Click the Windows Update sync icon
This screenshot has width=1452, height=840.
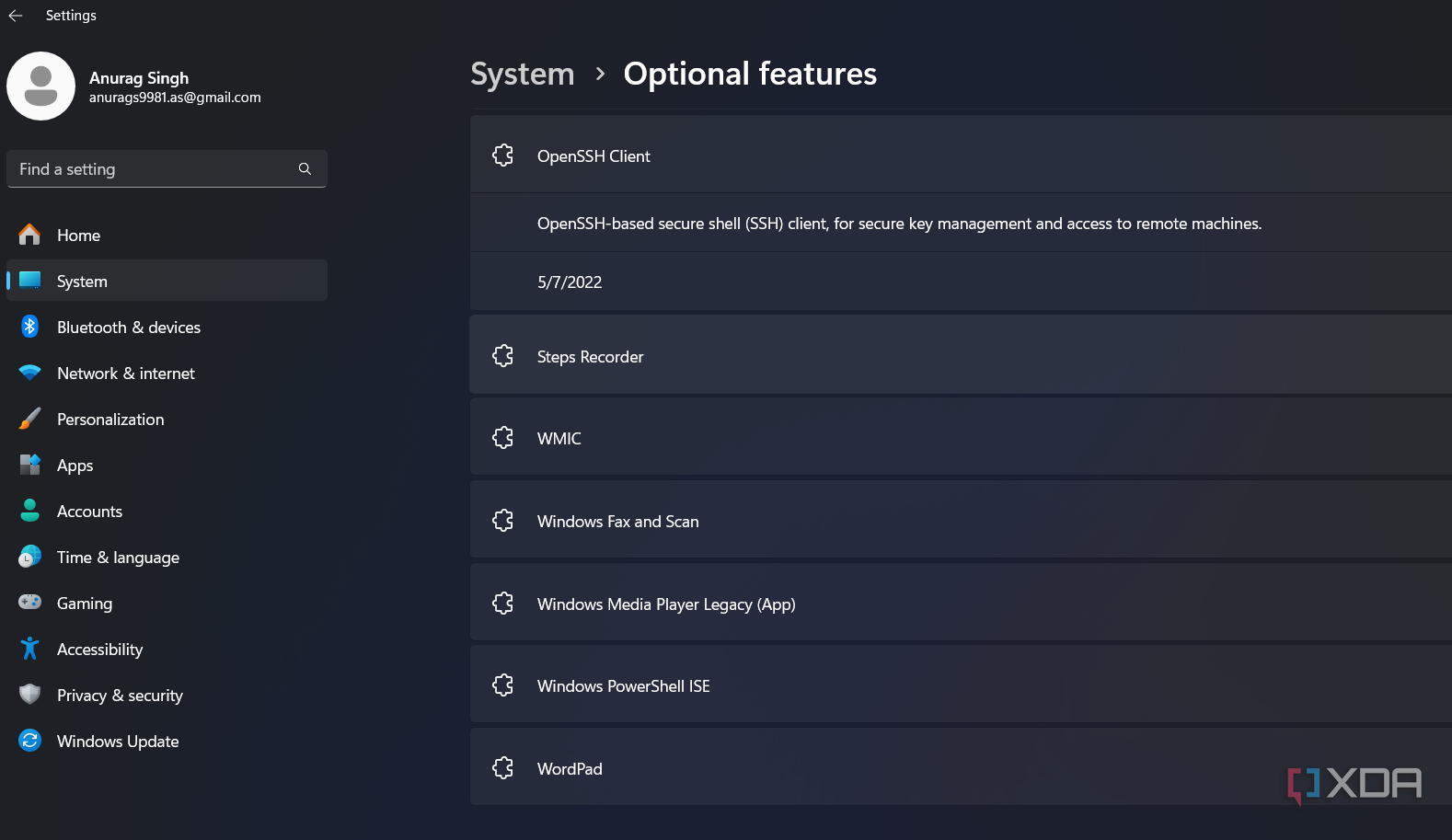(29, 741)
